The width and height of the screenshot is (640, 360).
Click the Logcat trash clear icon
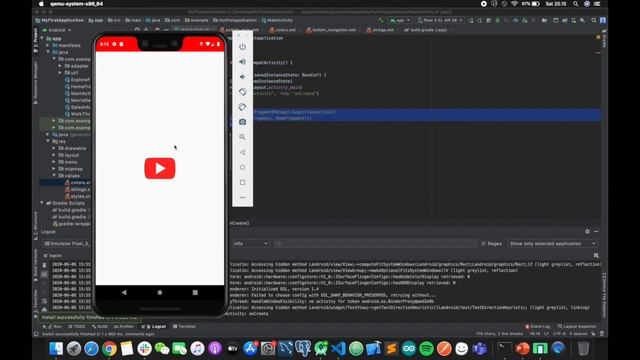pos(44,265)
